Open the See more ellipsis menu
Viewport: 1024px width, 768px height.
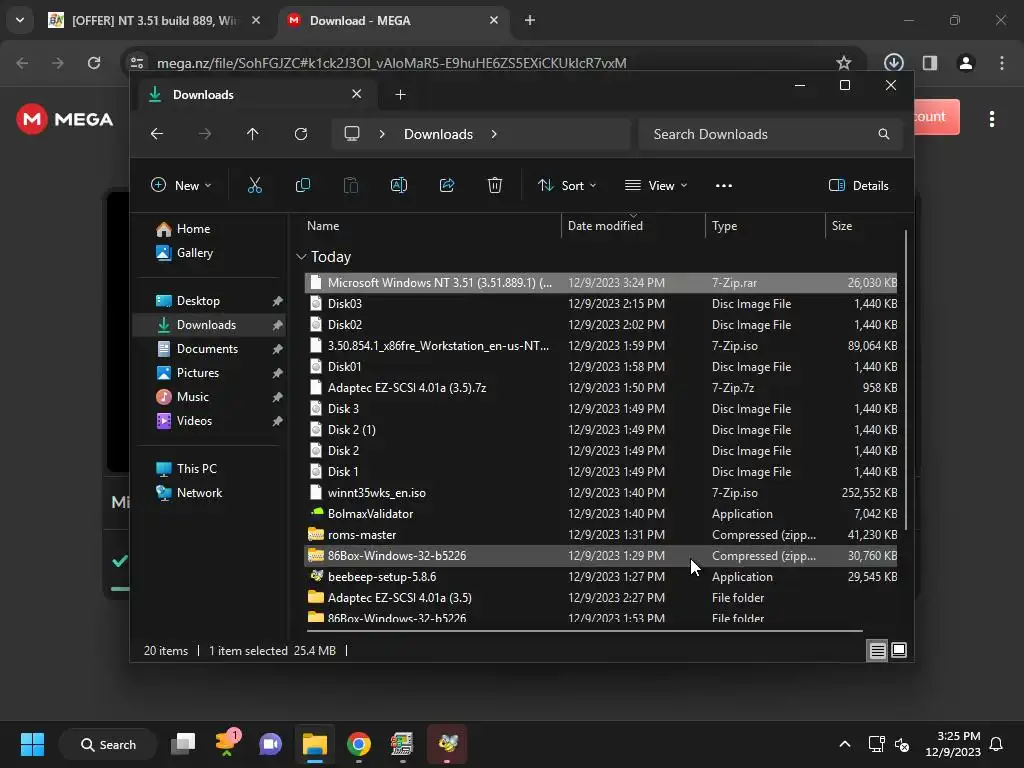pos(724,185)
